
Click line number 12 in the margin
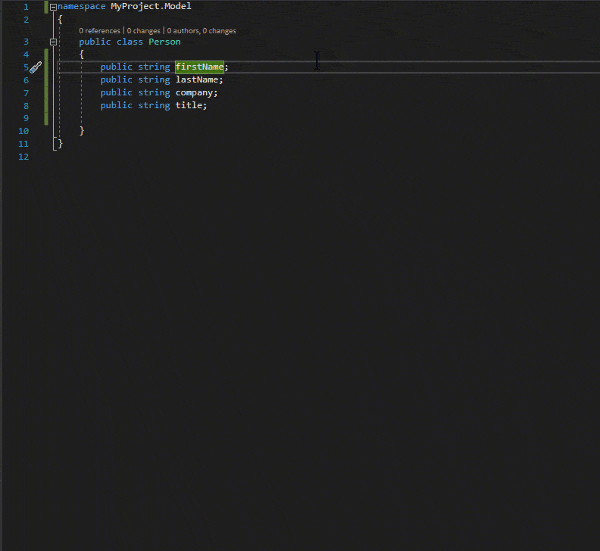[x=24, y=157]
